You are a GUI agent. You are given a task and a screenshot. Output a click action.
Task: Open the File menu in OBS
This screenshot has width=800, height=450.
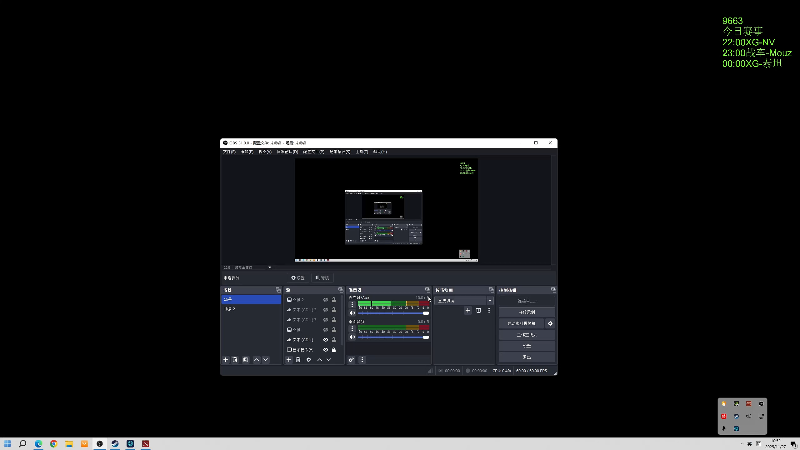229,152
